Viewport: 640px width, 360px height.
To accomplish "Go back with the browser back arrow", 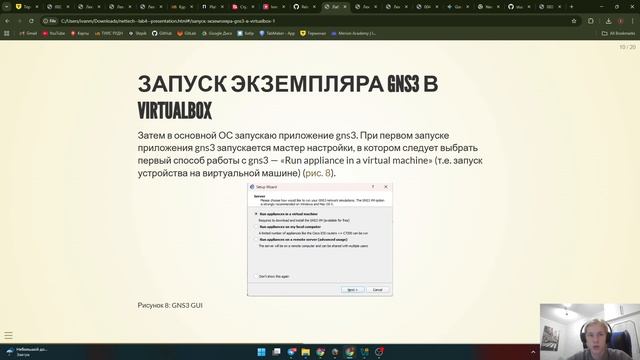I will point(7,21).
